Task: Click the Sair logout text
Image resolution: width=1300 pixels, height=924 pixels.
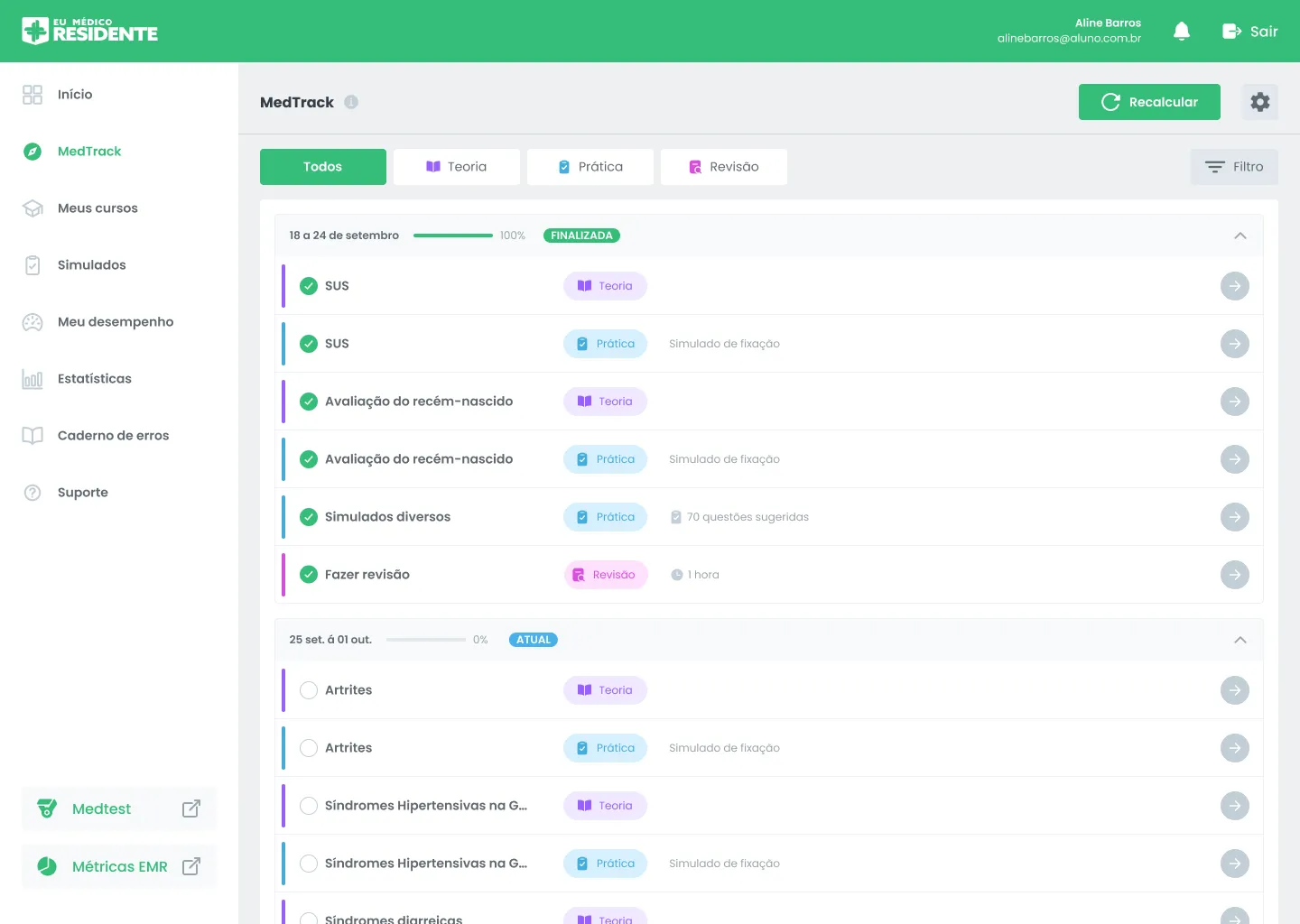Action: (x=1264, y=32)
